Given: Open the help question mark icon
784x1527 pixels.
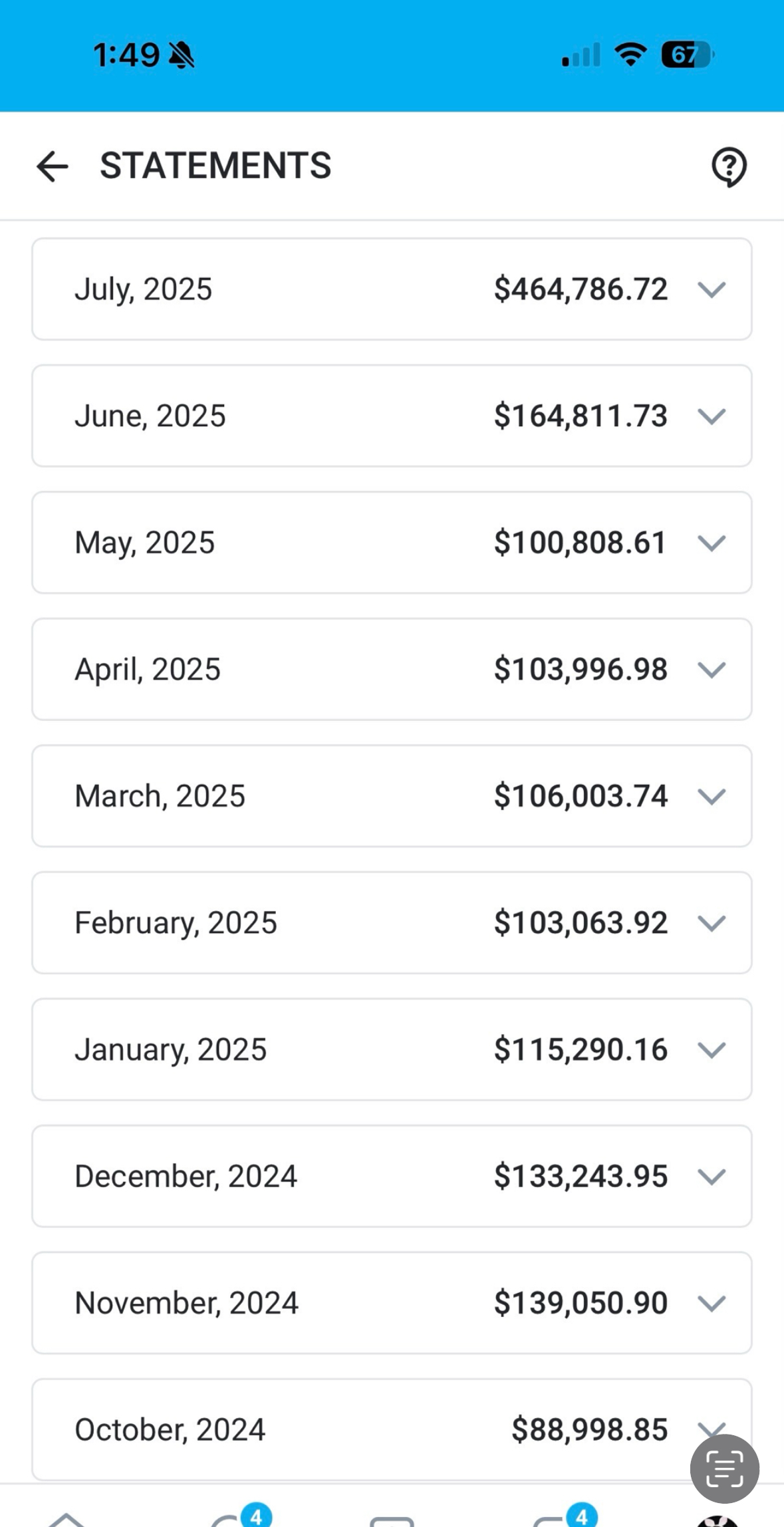Looking at the screenshot, I should (729, 166).
